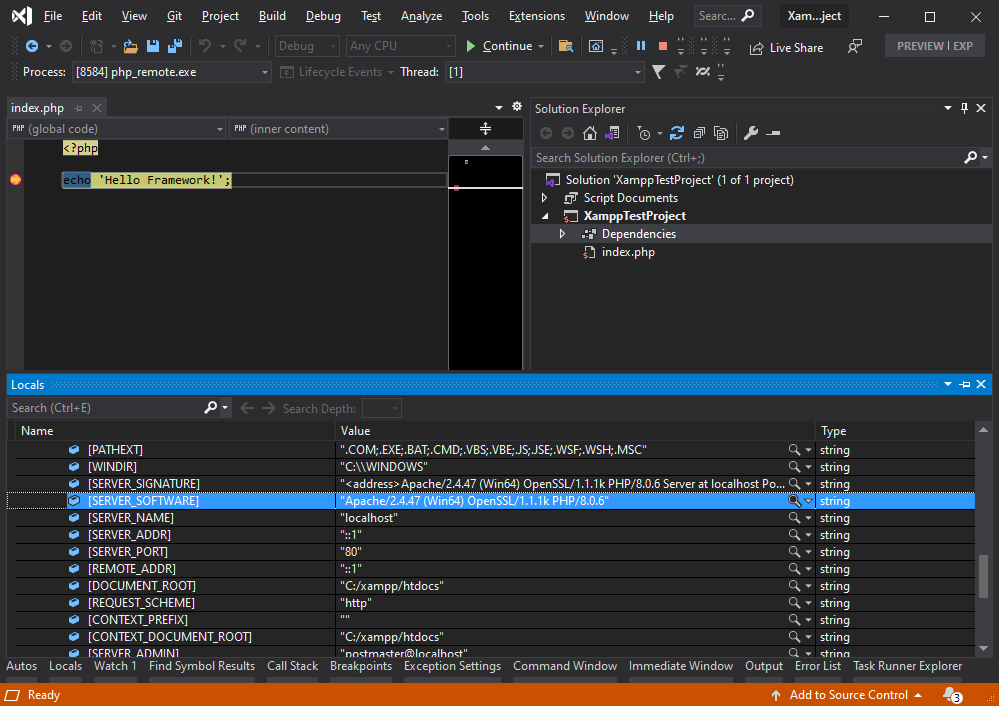
Task: Open Properties wrench icon in Solution Explorer
Action: pyautogui.click(x=751, y=133)
